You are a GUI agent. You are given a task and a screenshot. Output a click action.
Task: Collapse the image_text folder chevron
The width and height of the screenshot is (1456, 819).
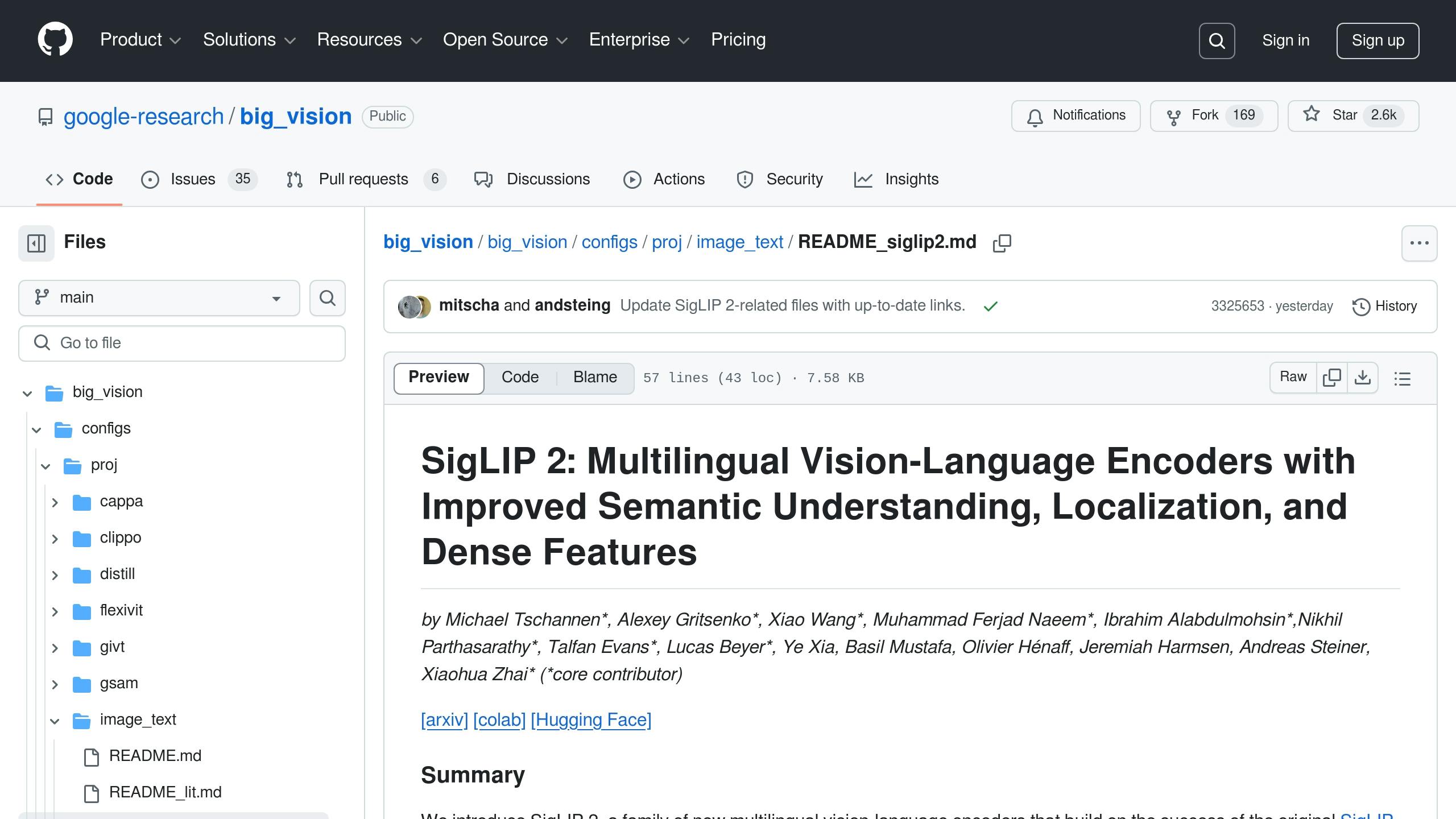click(x=55, y=721)
